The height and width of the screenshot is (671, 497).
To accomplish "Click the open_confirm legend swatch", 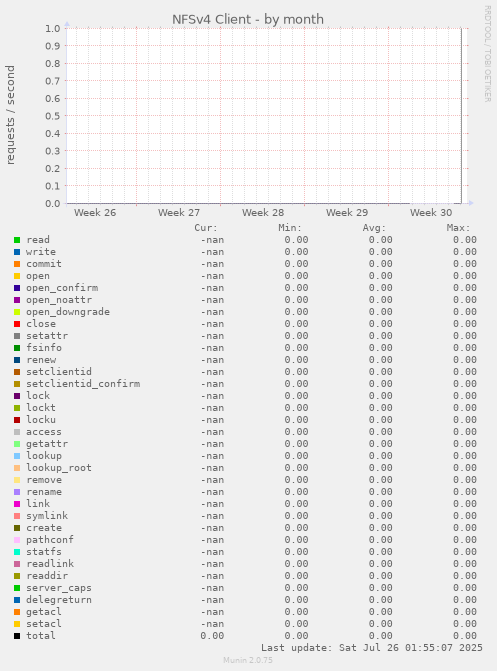I will tap(17, 288).
